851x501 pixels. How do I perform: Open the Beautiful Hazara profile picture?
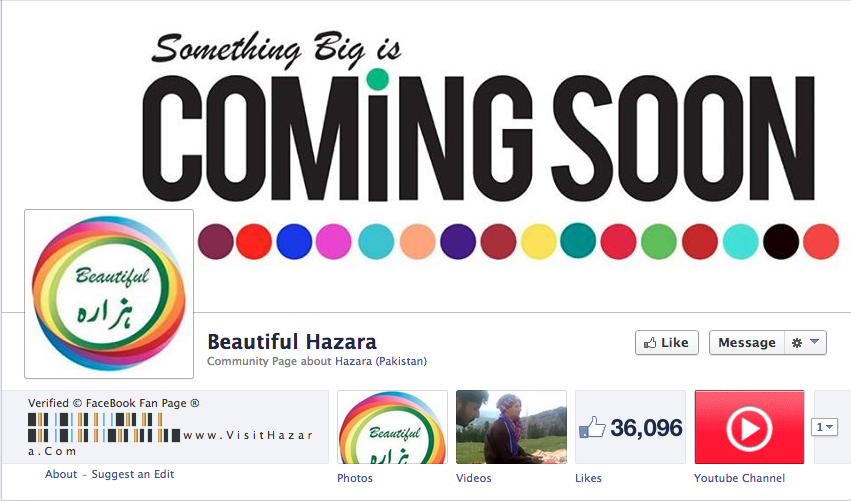point(109,294)
